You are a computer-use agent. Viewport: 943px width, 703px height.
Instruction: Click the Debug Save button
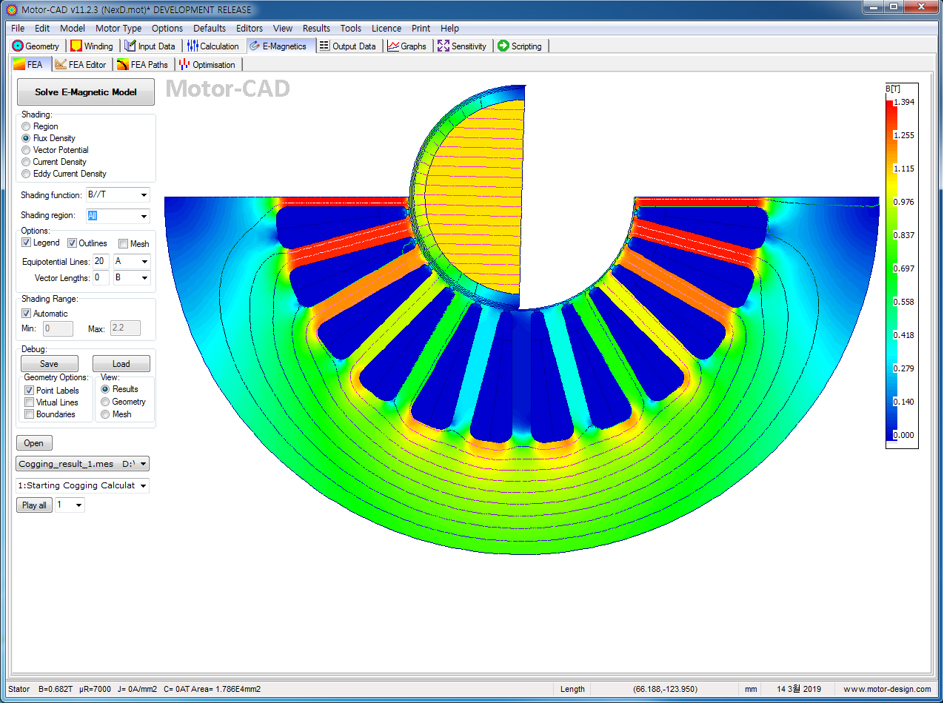(49, 364)
